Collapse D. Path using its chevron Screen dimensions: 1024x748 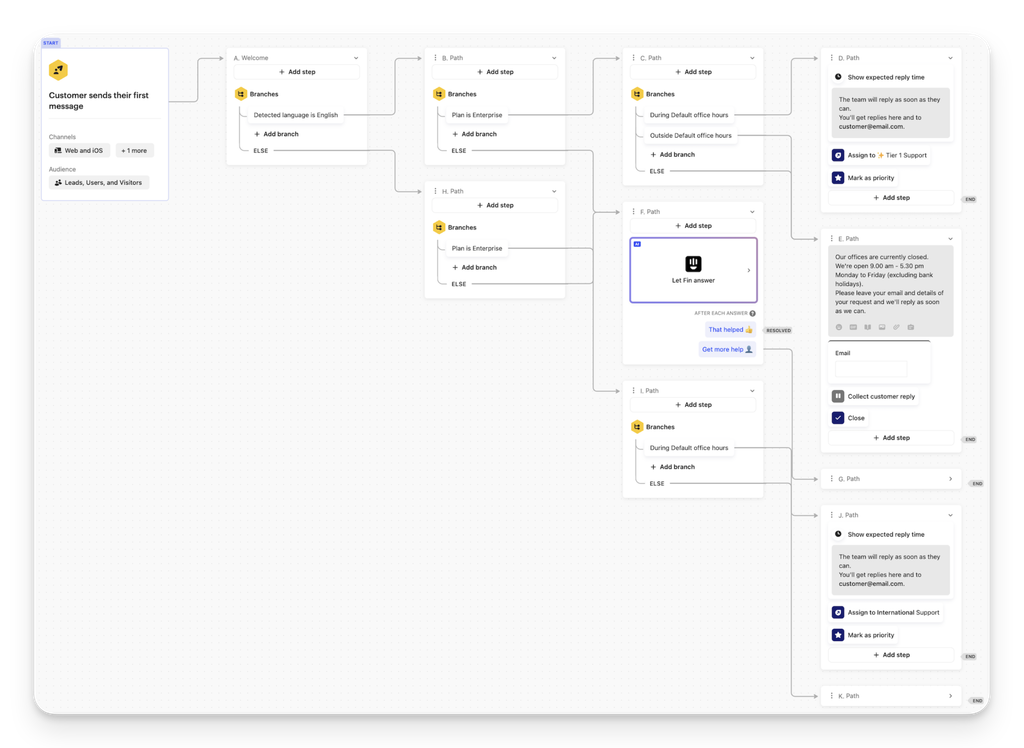click(x=950, y=58)
